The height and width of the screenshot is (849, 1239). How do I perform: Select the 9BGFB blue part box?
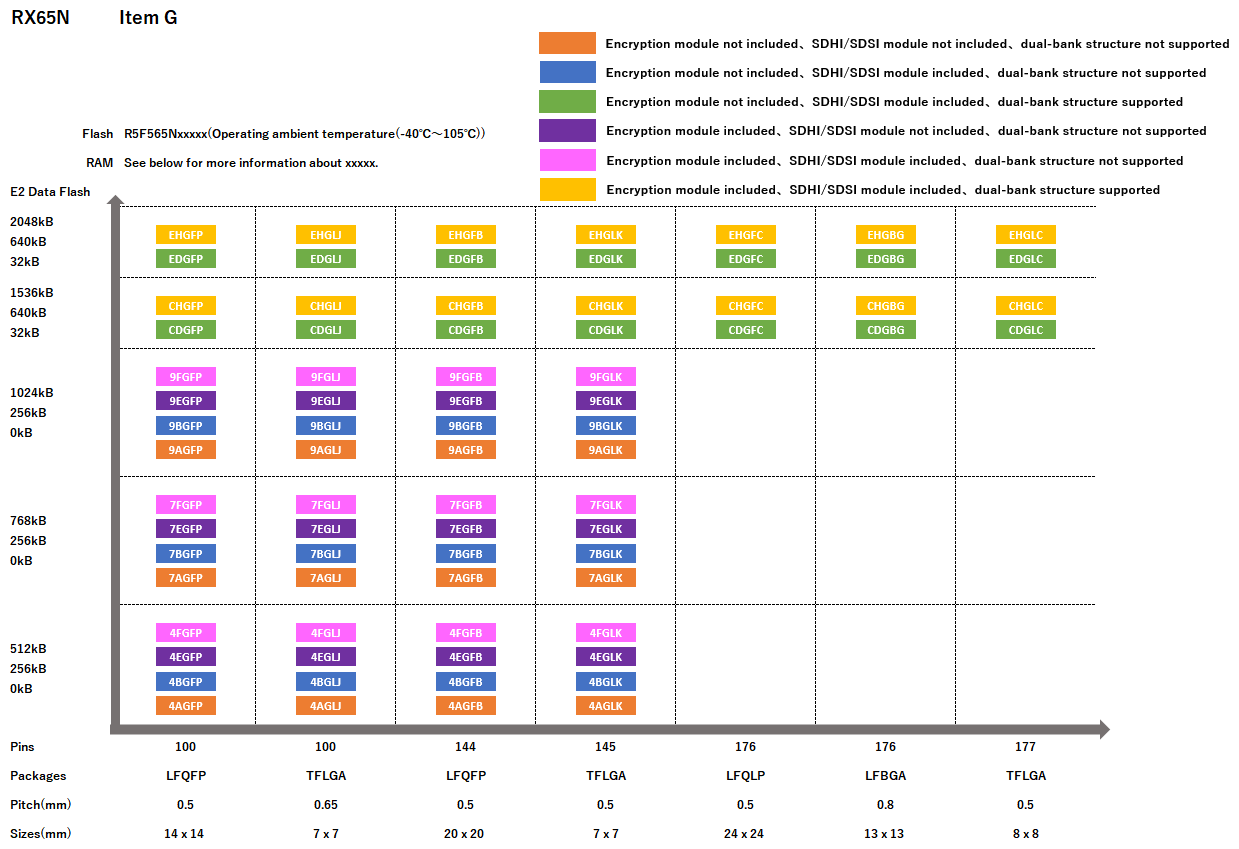tap(465, 426)
